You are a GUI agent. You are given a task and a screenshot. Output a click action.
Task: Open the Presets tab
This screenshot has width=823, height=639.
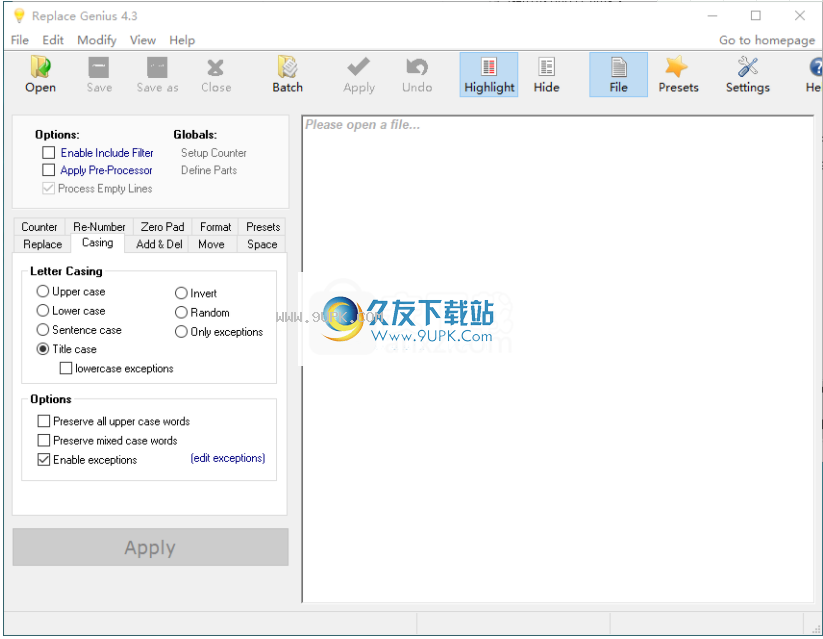coord(262,227)
